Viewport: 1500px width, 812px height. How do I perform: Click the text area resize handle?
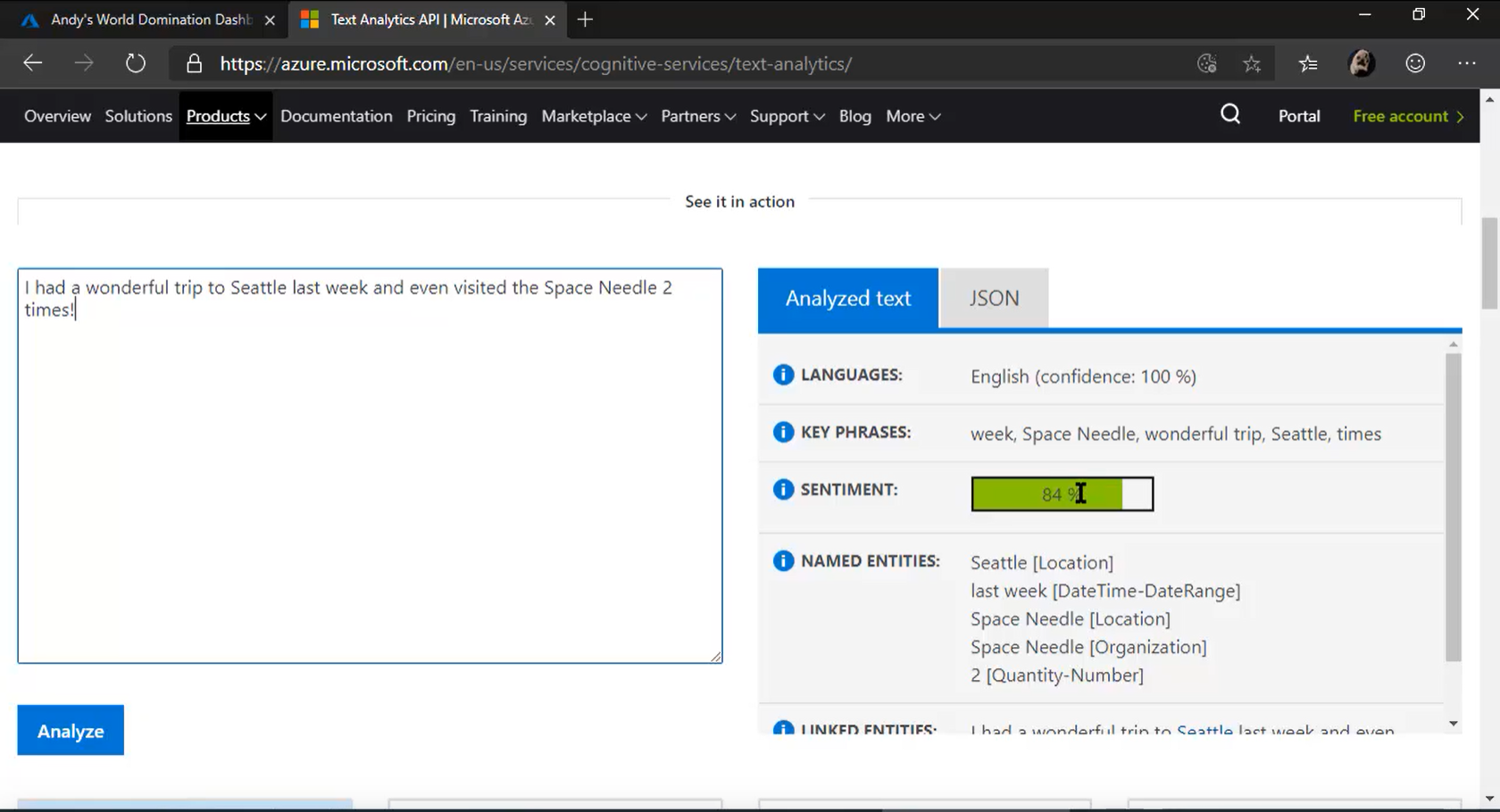[716, 657]
